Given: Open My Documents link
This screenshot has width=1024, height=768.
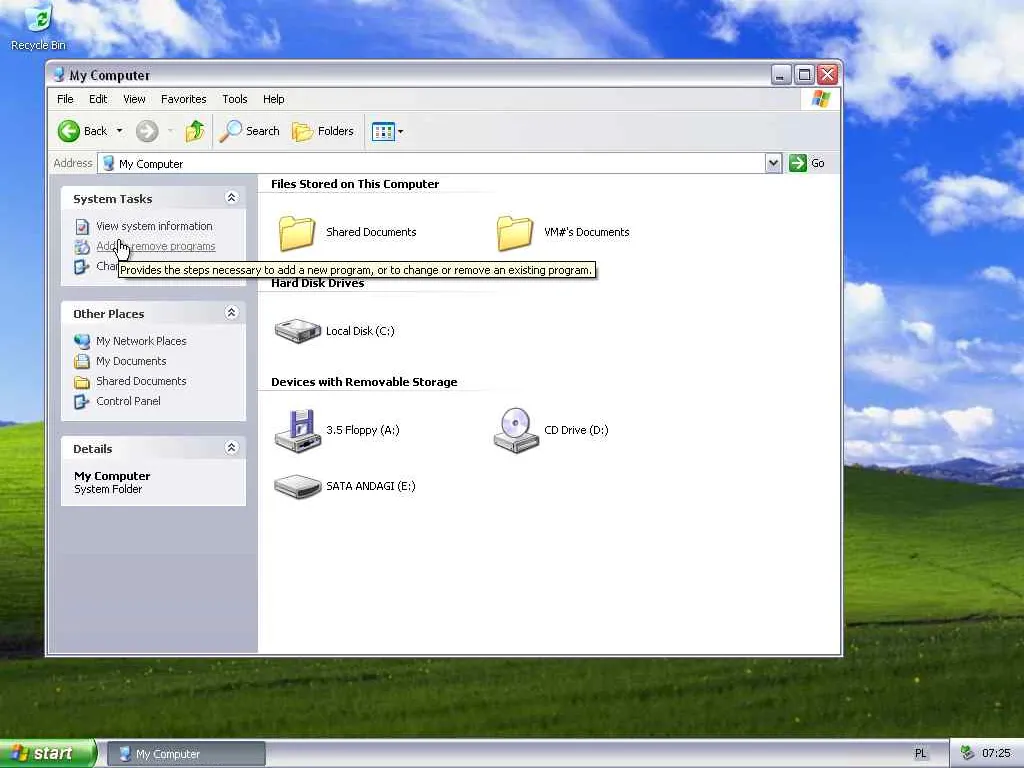Looking at the screenshot, I should tap(131, 361).
